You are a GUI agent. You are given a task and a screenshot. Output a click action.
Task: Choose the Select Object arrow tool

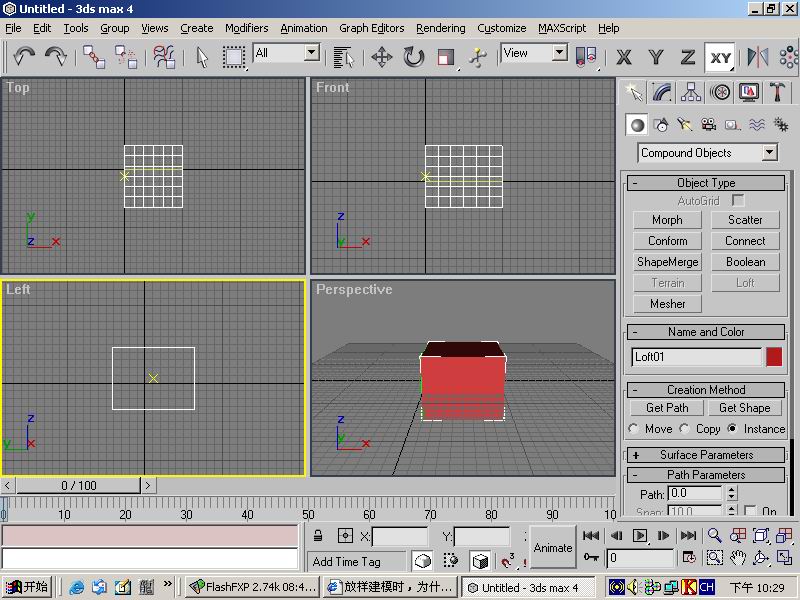(x=202, y=57)
